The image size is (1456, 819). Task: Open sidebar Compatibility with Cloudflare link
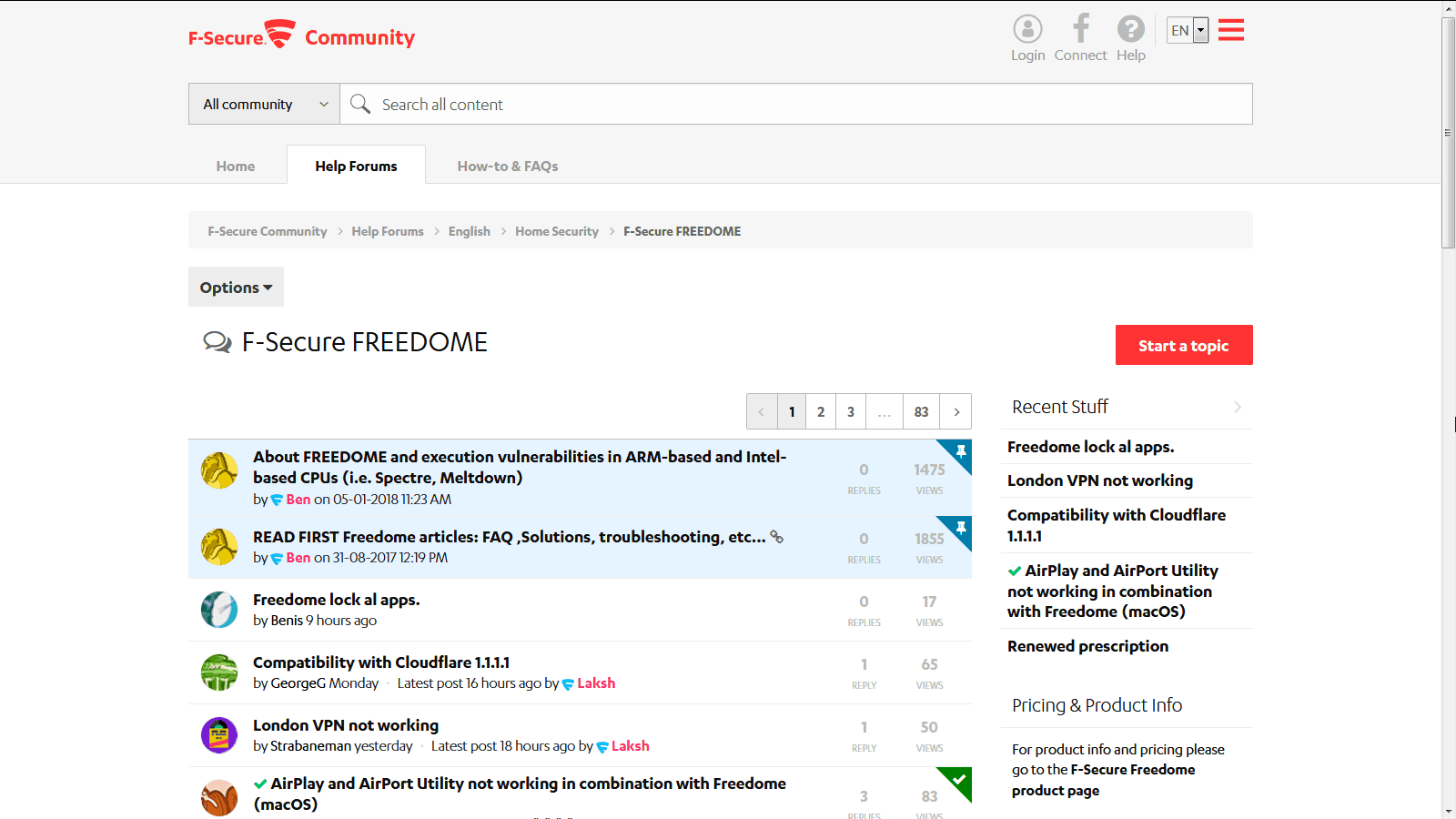pos(1117,525)
